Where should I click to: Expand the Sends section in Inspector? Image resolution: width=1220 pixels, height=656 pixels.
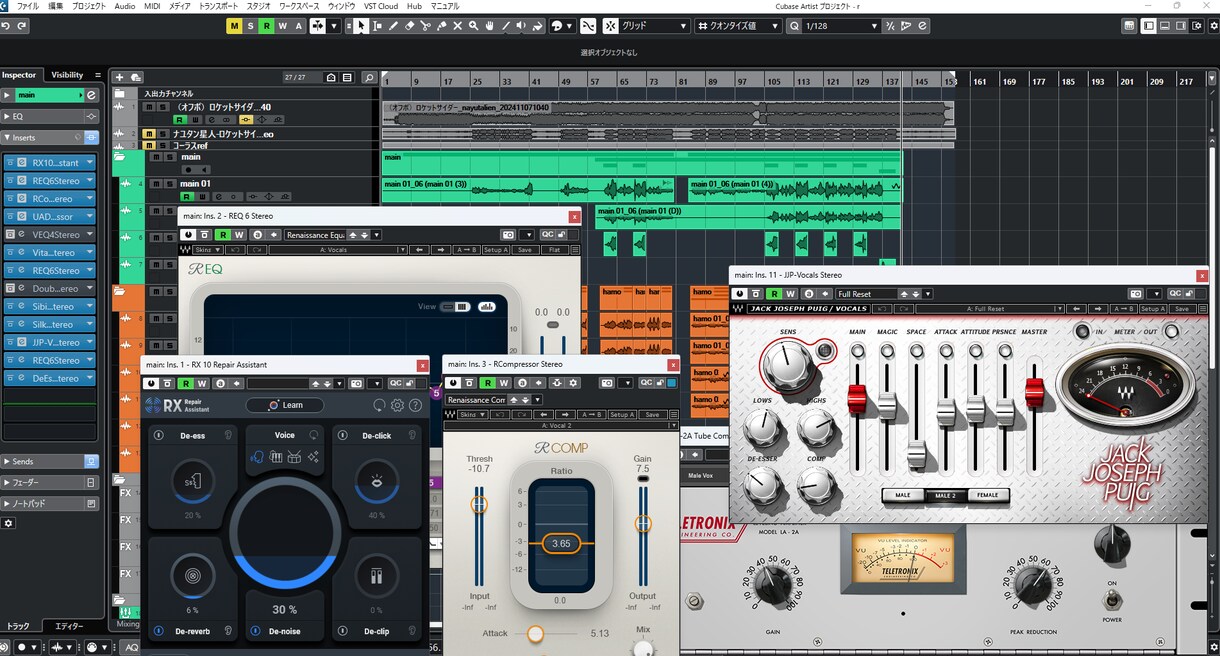click(x=50, y=462)
